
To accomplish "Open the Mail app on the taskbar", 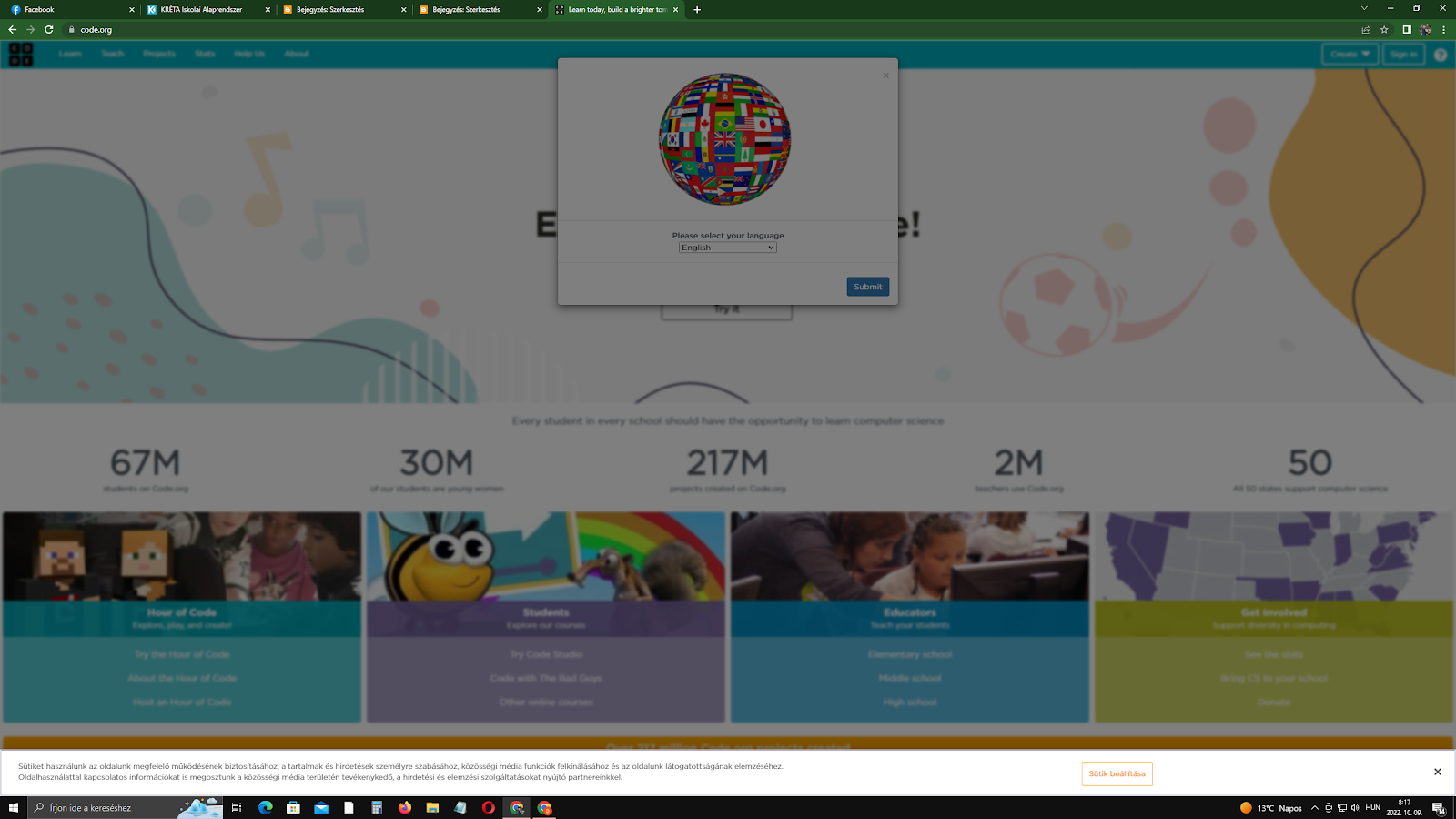I will 321,807.
